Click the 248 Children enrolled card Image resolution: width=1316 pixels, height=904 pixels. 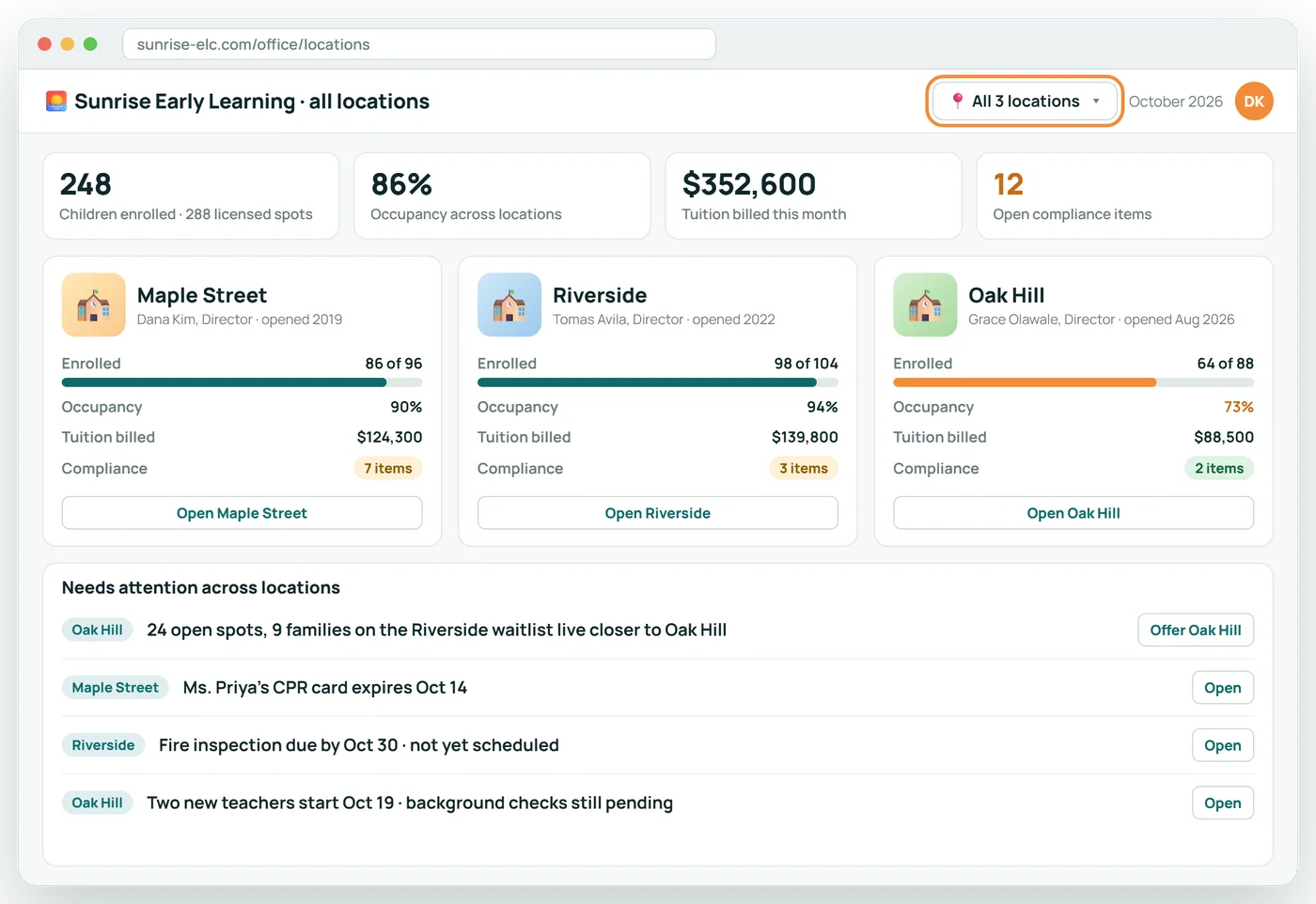coord(191,195)
